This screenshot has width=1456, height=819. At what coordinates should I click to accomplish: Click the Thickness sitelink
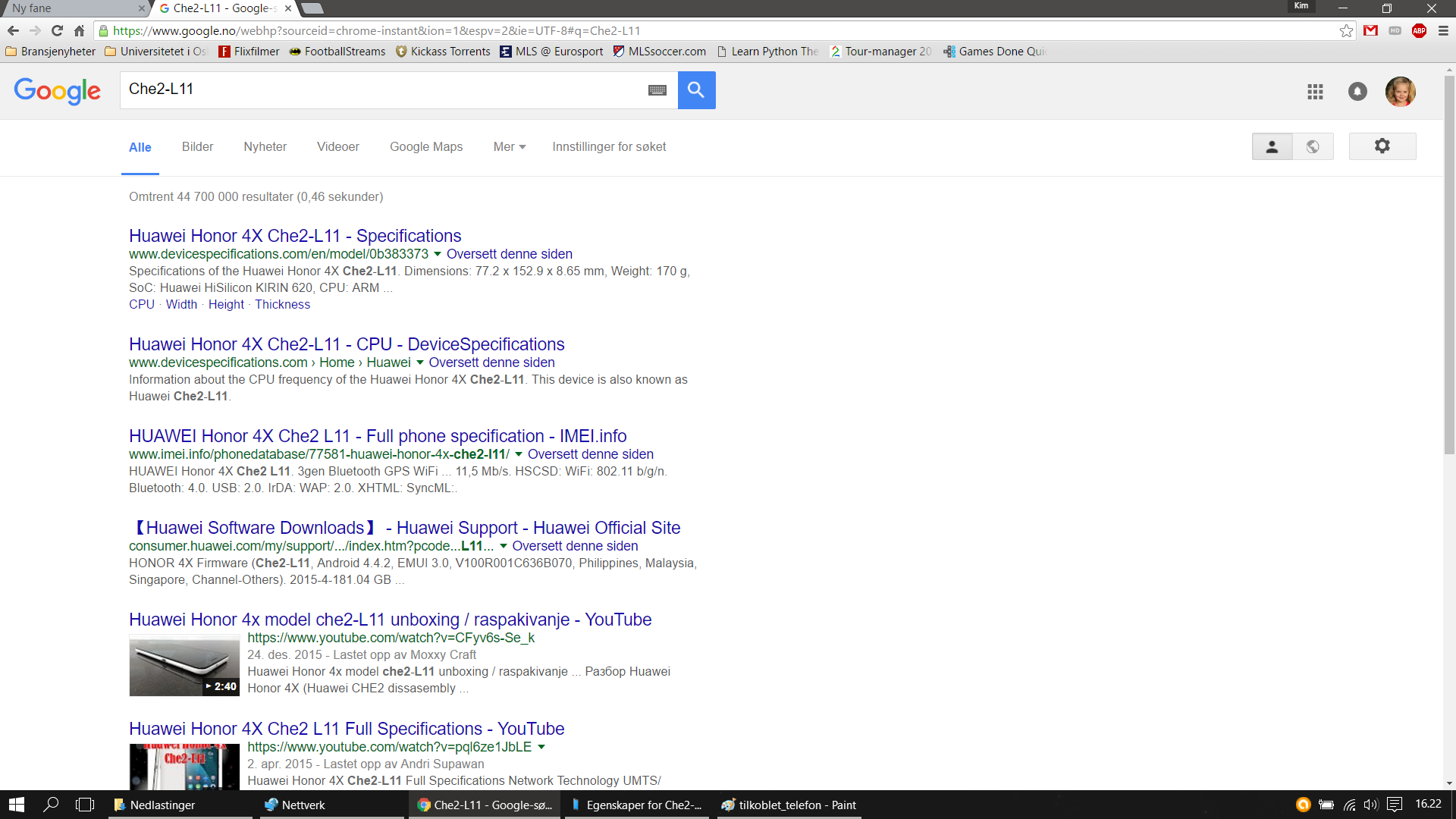click(282, 305)
